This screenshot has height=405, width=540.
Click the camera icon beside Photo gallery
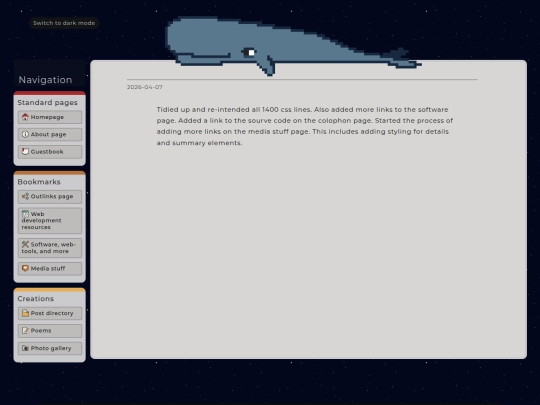(x=25, y=348)
